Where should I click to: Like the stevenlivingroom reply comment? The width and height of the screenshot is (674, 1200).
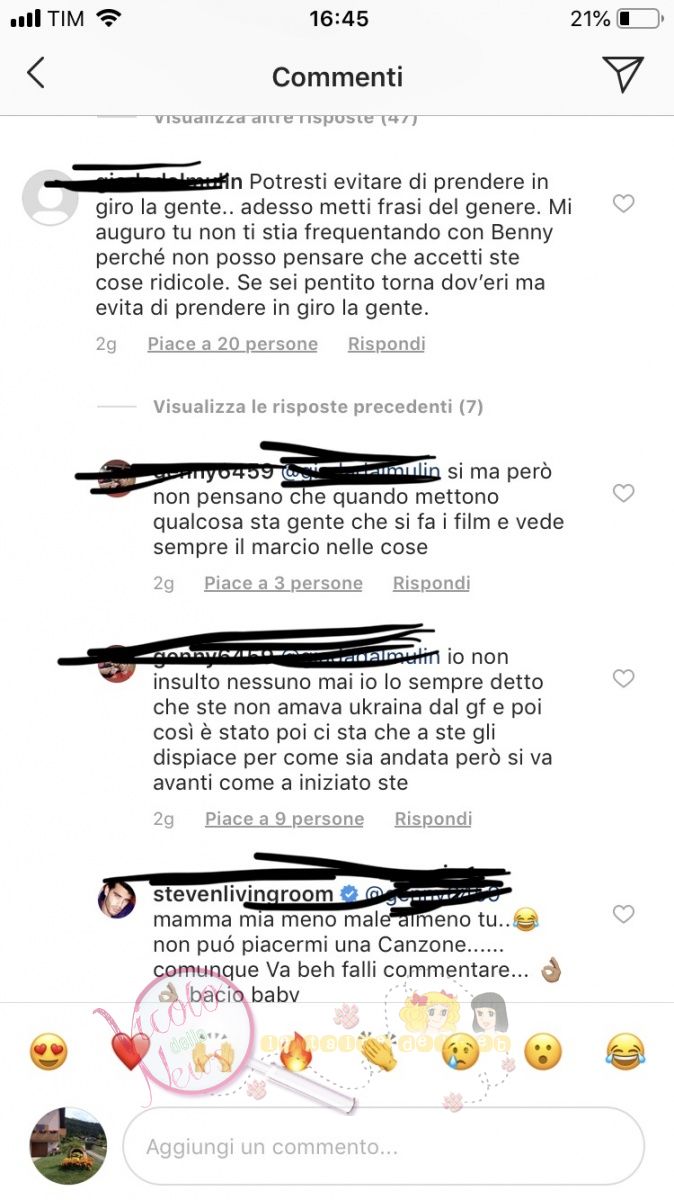tap(623, 914)
